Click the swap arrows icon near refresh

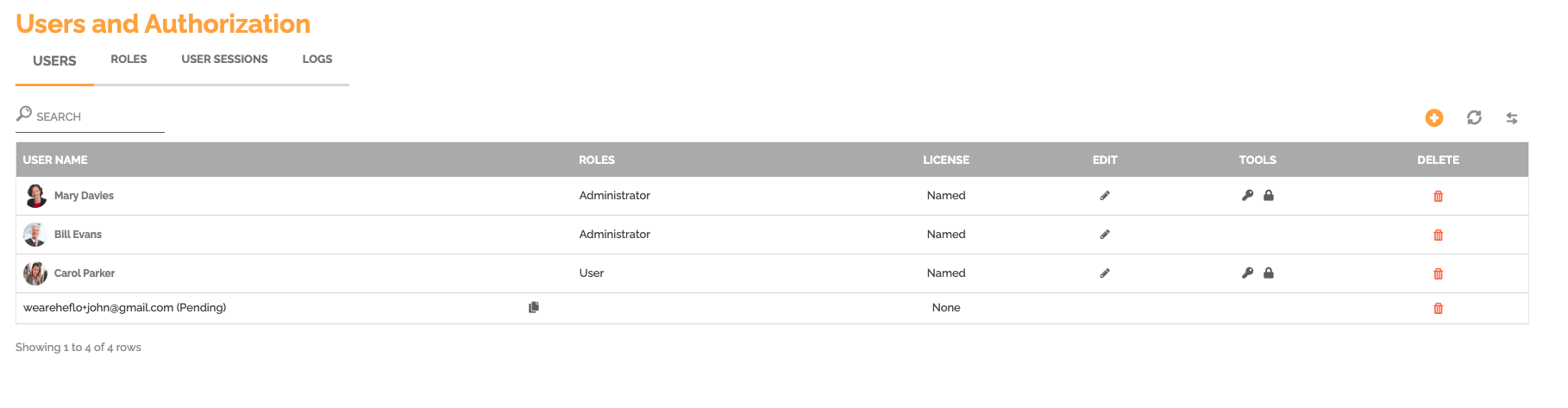1512,118
